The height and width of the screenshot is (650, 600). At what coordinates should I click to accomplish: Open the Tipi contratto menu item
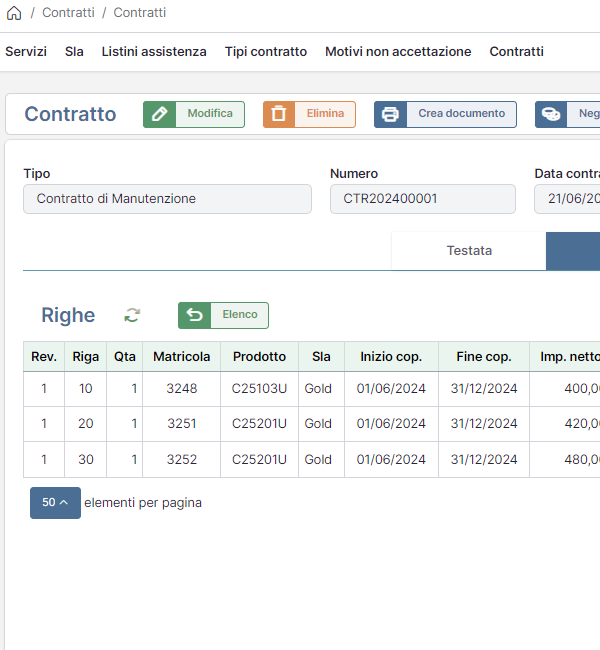(266, 51)
